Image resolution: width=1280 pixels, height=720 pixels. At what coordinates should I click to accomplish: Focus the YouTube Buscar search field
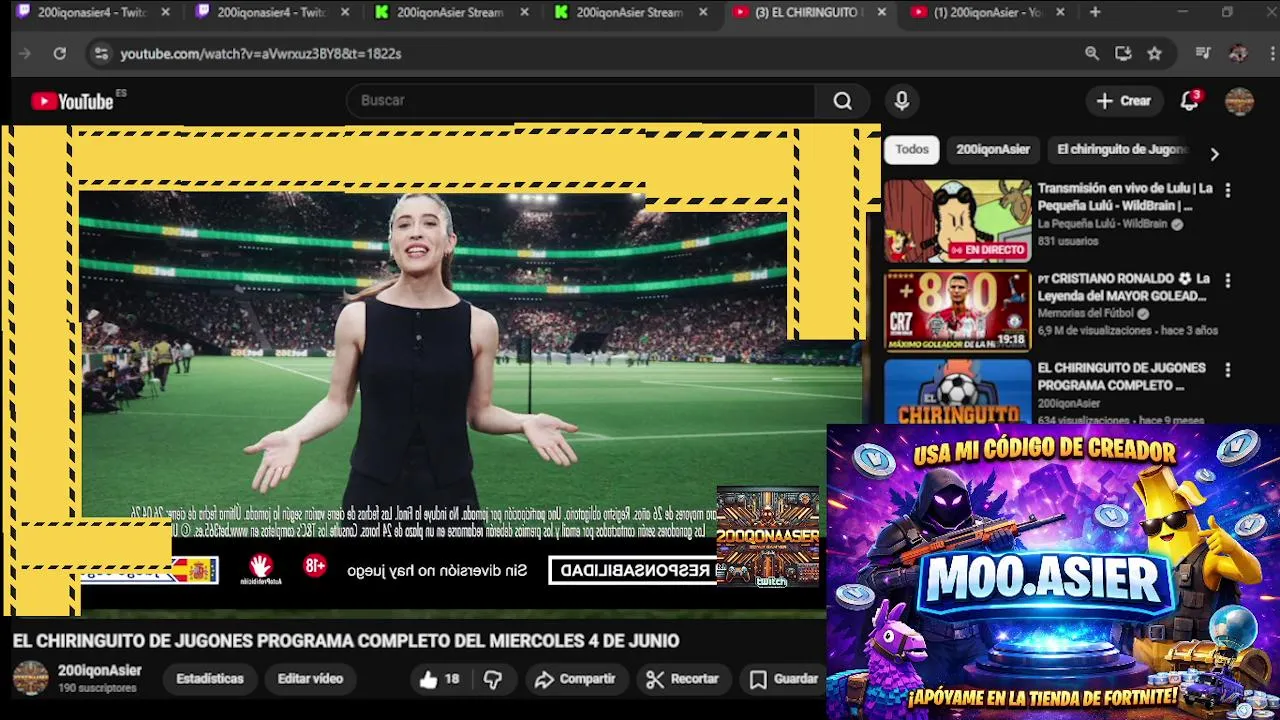click(x=580, y=101)
